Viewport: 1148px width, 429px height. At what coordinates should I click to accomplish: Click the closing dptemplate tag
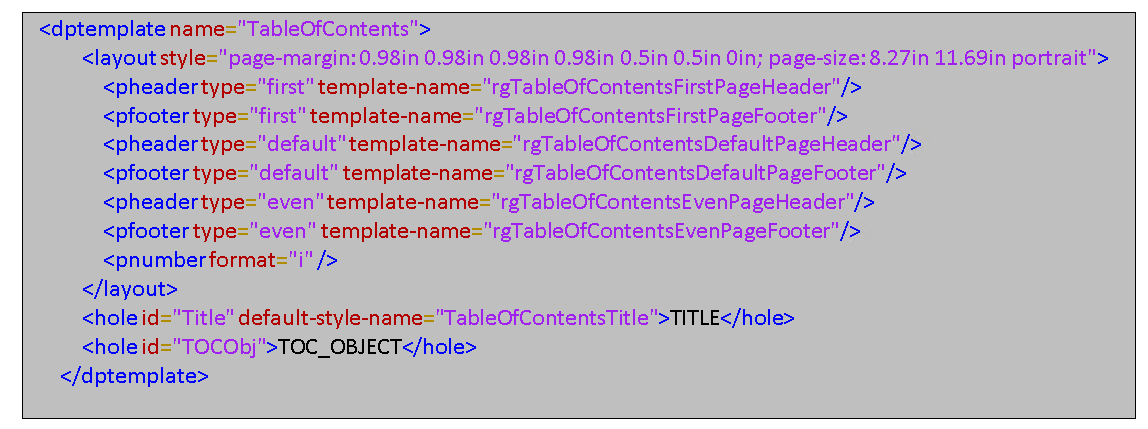pyautogui.click(x=134, y=376)
